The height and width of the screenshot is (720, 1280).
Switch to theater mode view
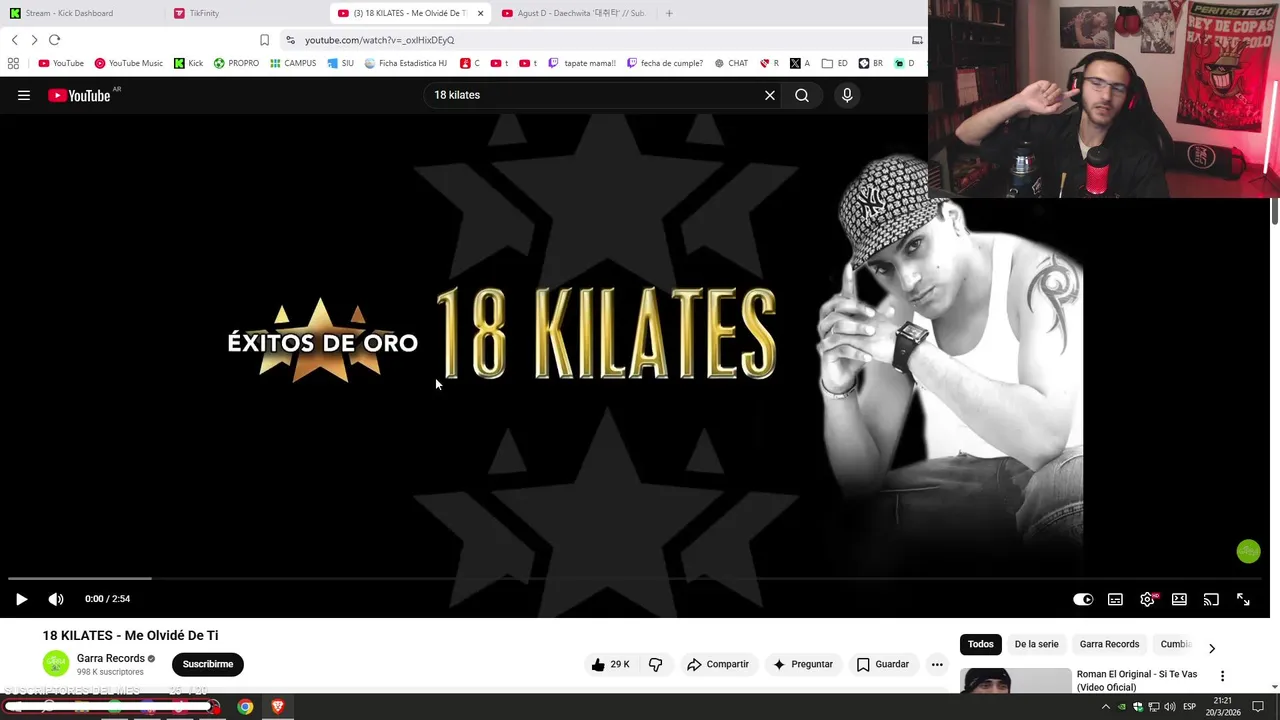(1179, 599)
